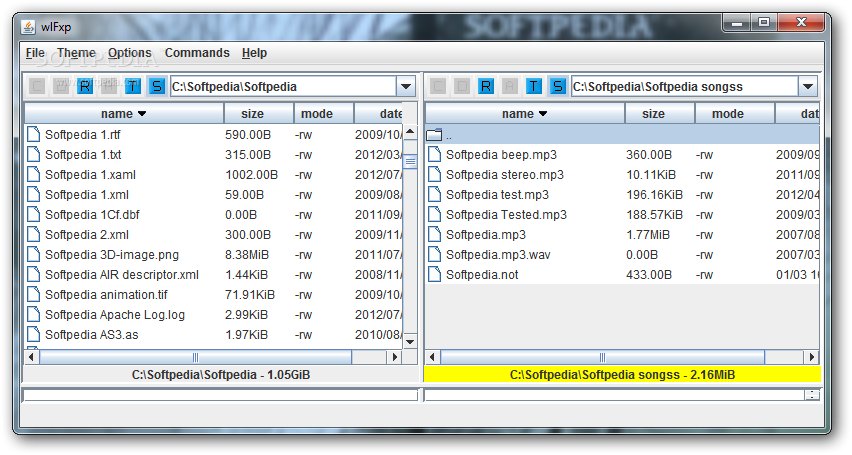
Task: Click right pane horizontal scroll right arrow
Action: point(811,357)
